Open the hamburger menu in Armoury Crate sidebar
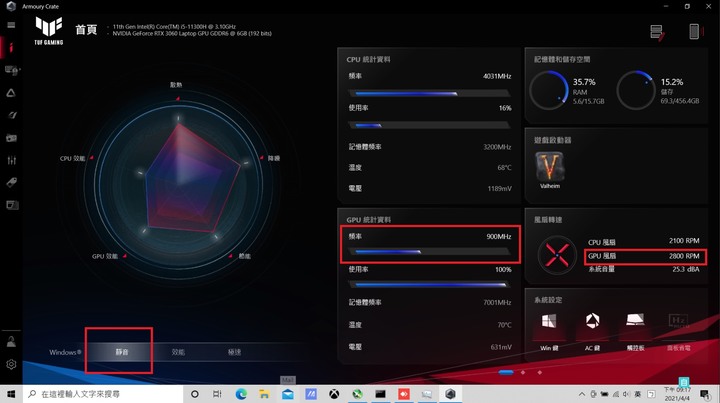 [11, 25]
